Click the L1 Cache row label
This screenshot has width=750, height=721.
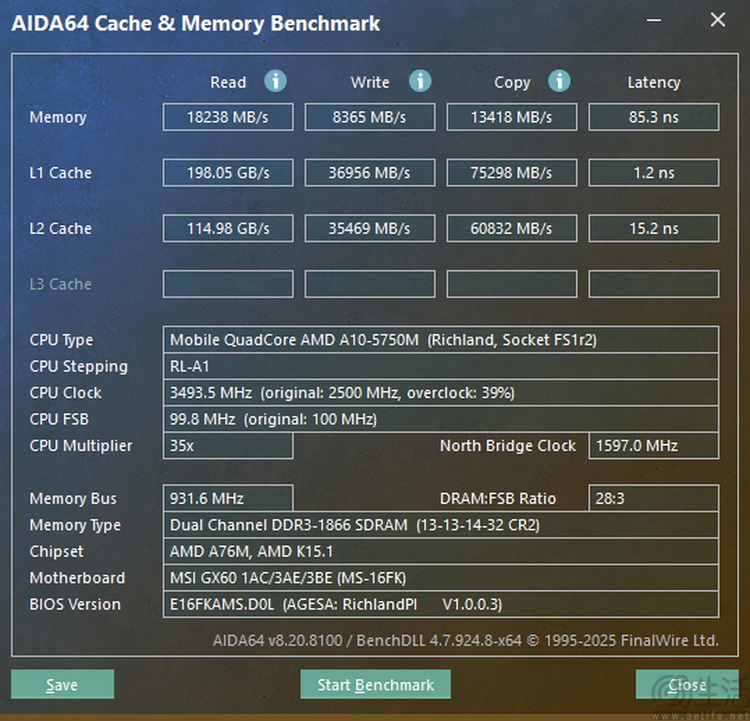(60, 173)
